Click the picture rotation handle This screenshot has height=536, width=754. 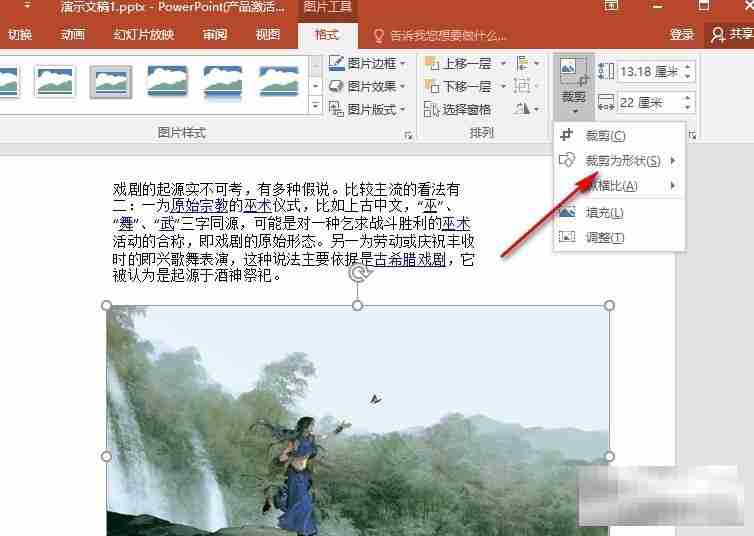click(x=358, y=274)
